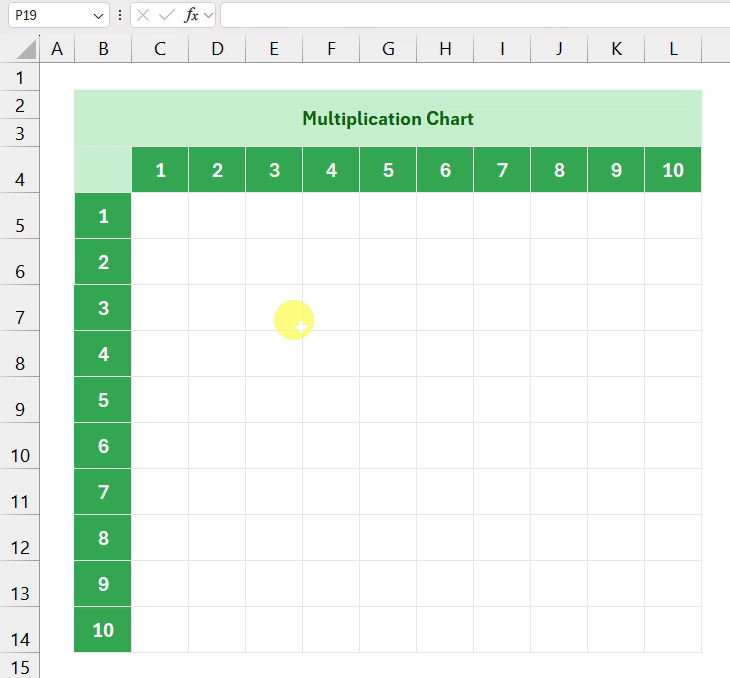Click green header cell 1 in column C
Screen dimensions: 730x678
pos(160,170)
